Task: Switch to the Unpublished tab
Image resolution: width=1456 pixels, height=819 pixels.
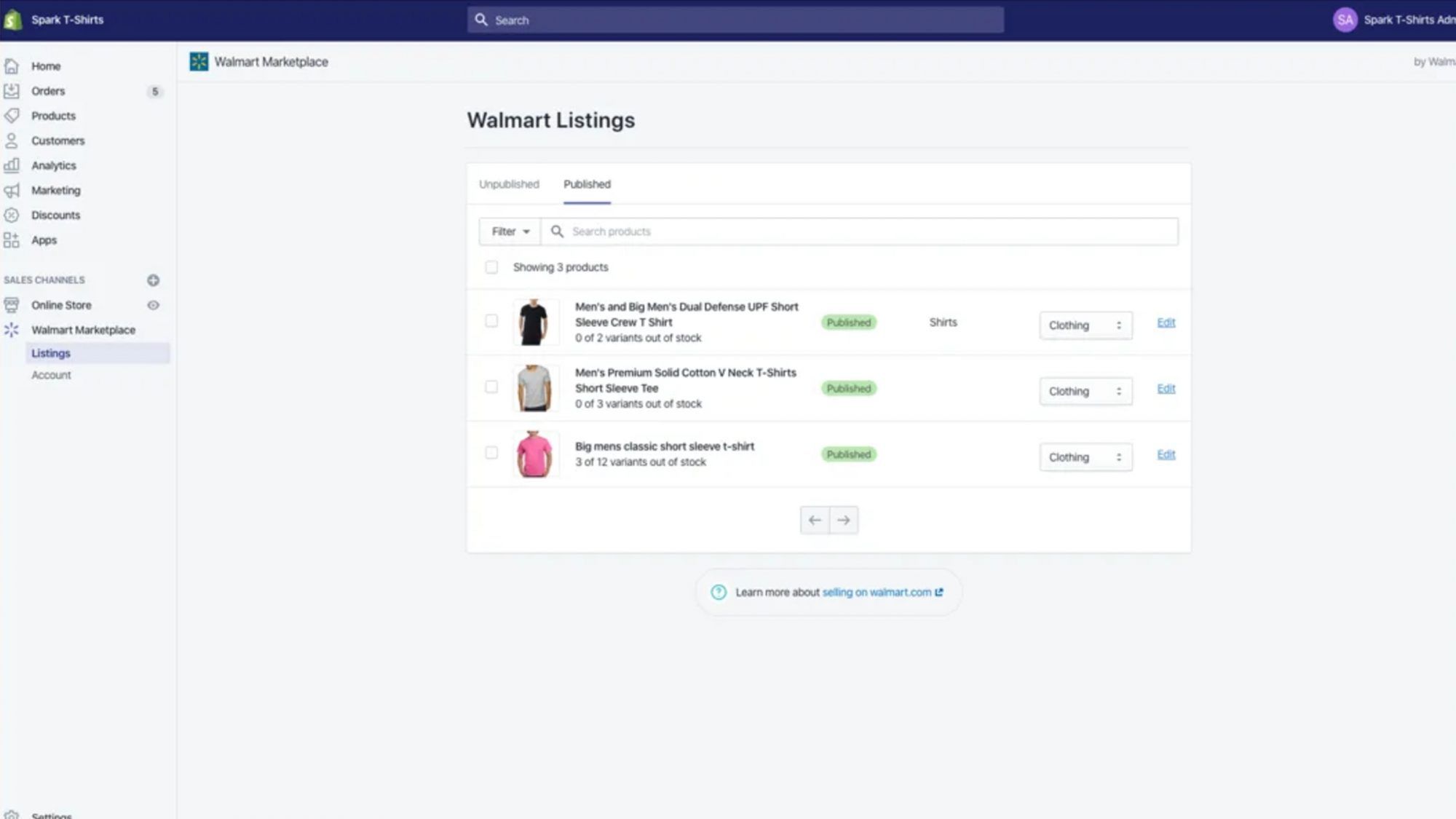Action: coord(509,184)
